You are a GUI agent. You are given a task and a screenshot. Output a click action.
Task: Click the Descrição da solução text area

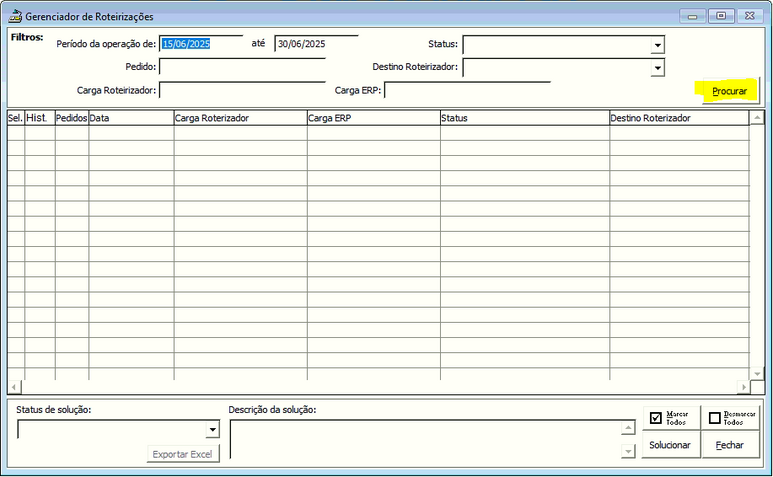pyautogui.click(x=425, y=439)
